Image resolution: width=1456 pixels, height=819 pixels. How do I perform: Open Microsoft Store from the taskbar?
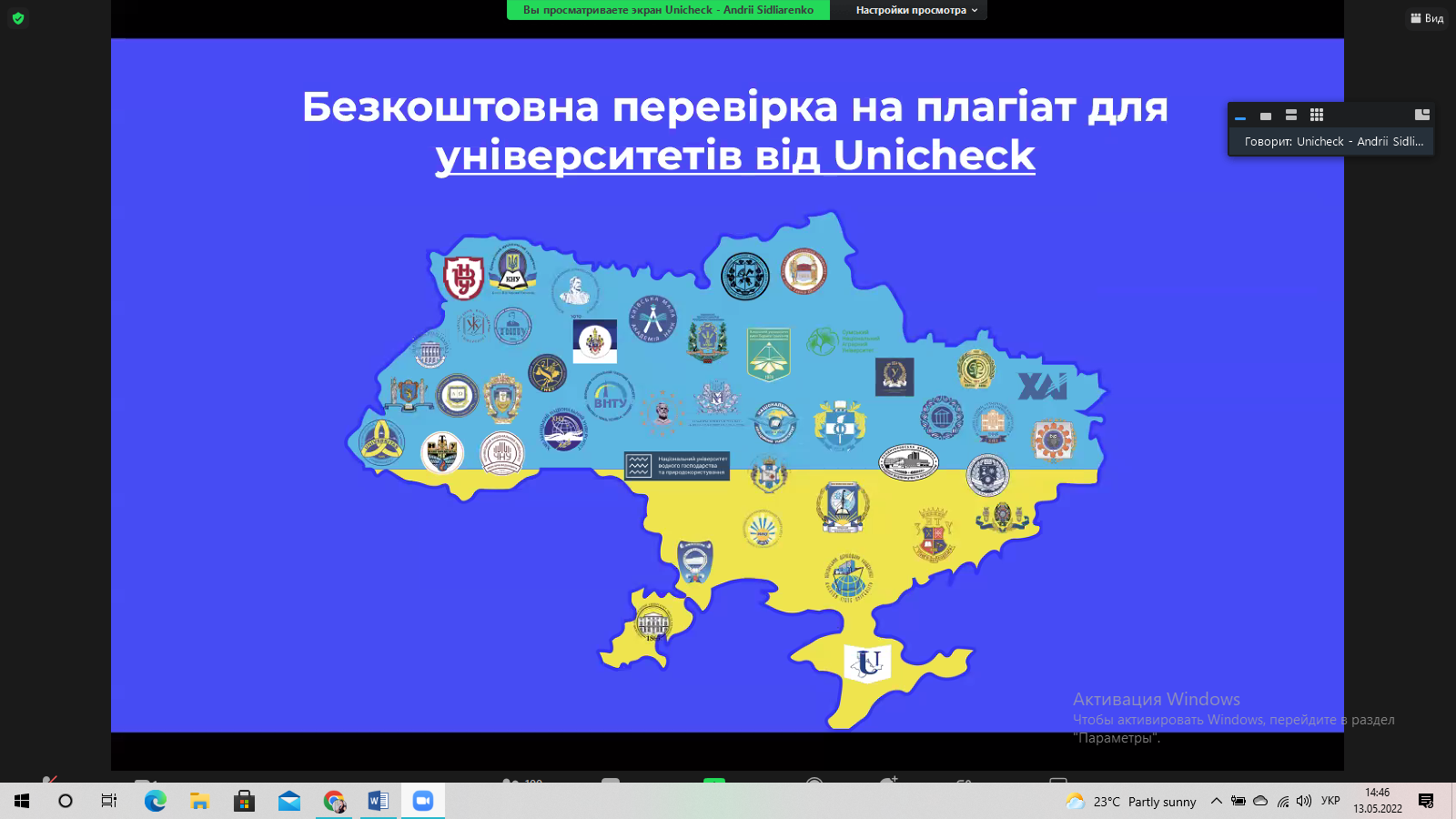245,801
